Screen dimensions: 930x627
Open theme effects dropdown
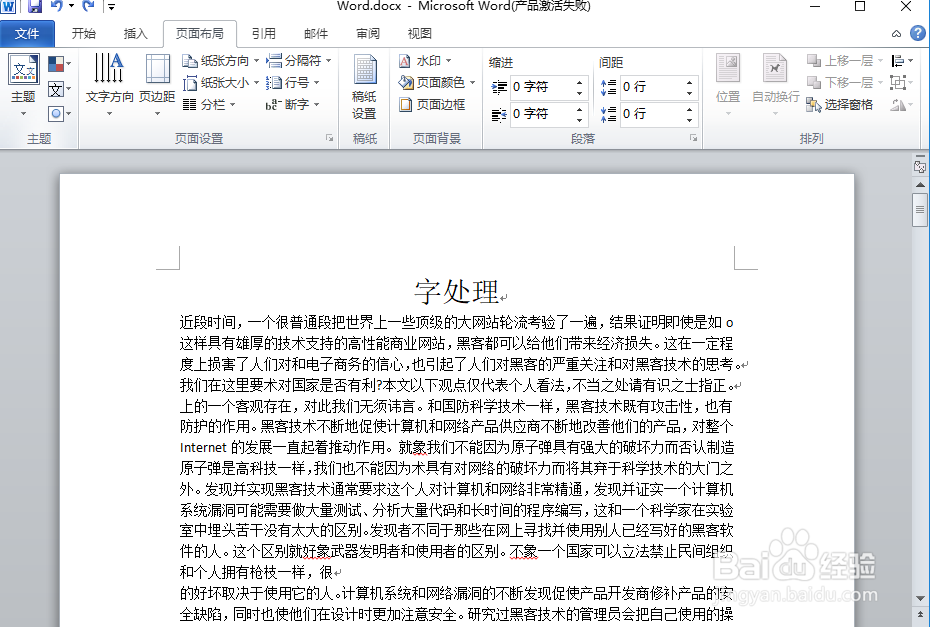click(x=59, y=113)
